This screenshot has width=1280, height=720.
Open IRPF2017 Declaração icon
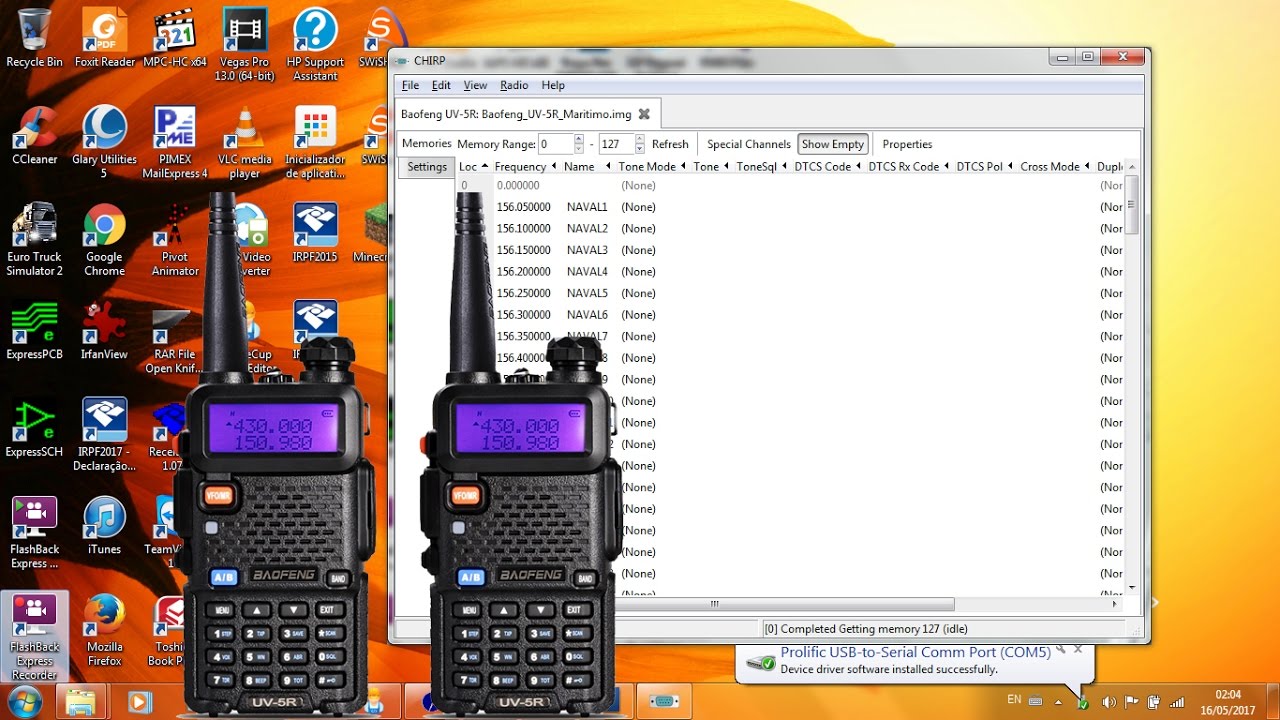coord(104,435)
